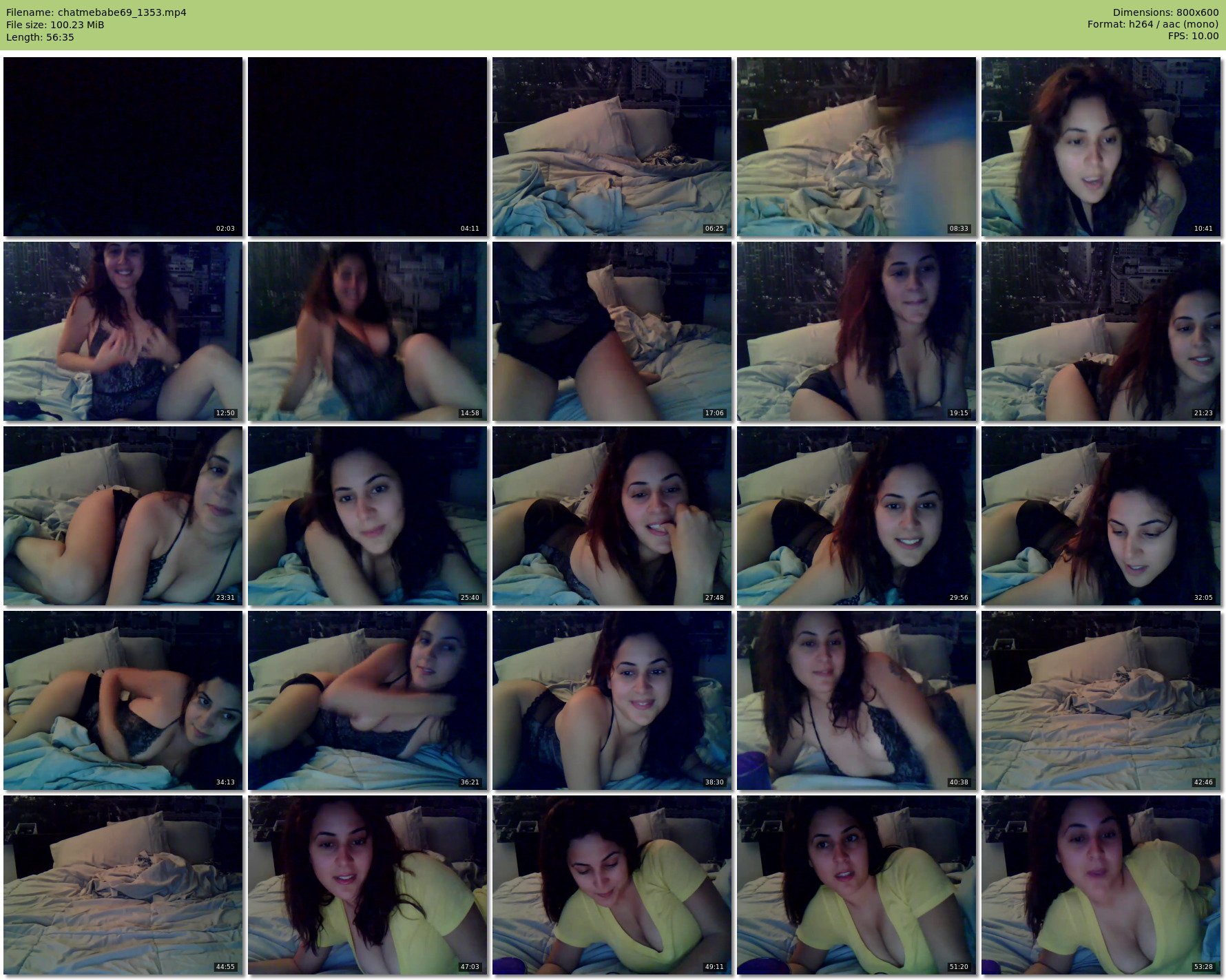Open the frame marked 06:25
This screenshot has width=1226, height=980.
tap(612, 147)
